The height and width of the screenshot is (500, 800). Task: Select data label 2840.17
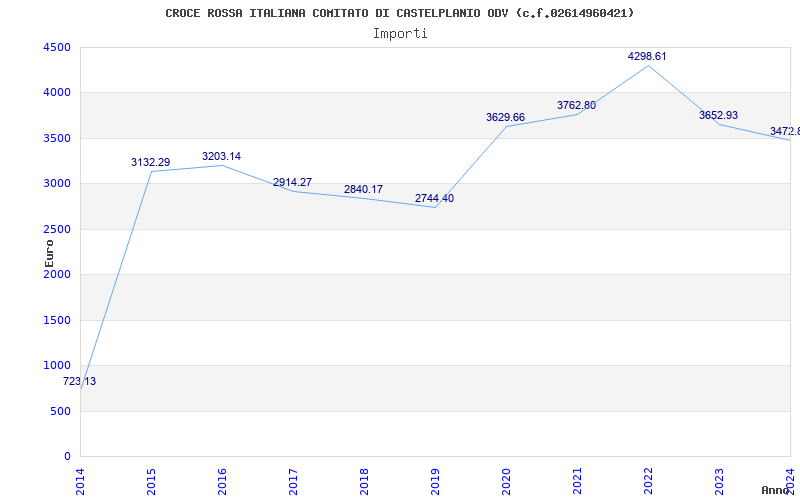click(363, 189)
